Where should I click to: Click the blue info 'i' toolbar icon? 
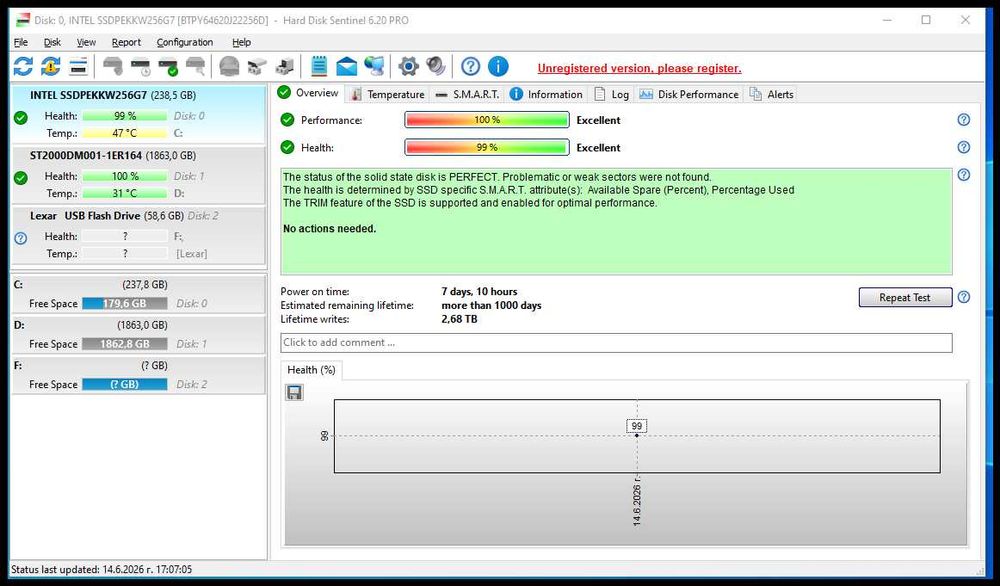498,66
